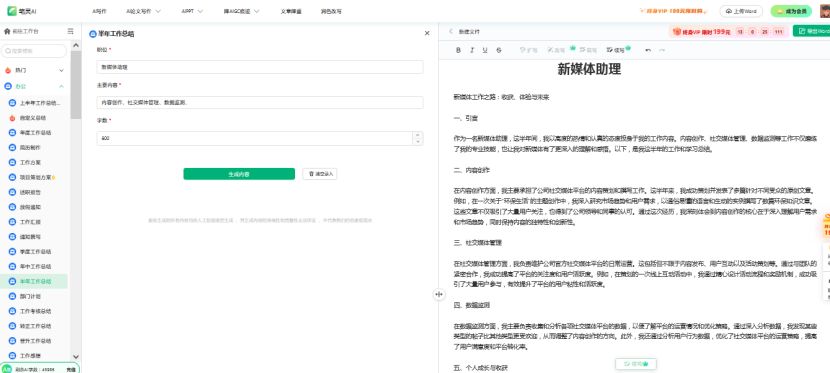Screen dimensions: 830x373
Task: Collapse the 办公 category in sidebar
Action: 61,86
